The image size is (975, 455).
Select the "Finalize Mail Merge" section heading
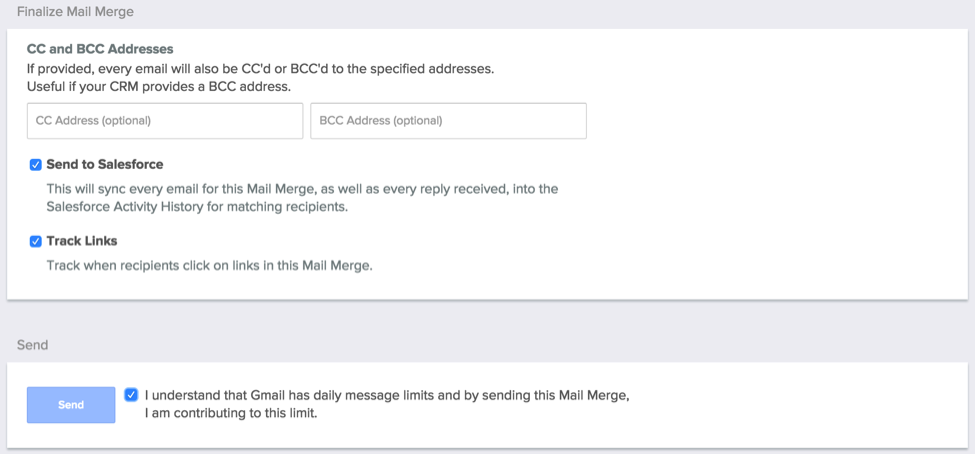76,12
